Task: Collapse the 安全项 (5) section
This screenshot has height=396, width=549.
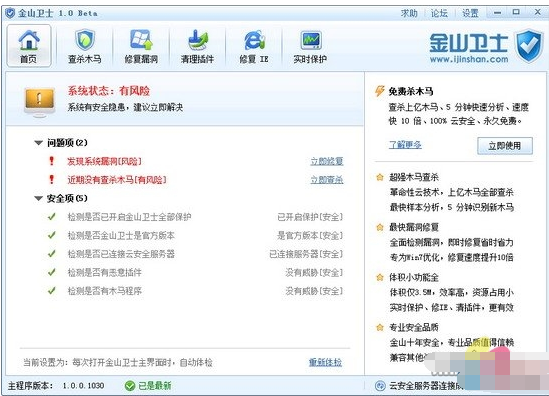Action: (38, 198)
